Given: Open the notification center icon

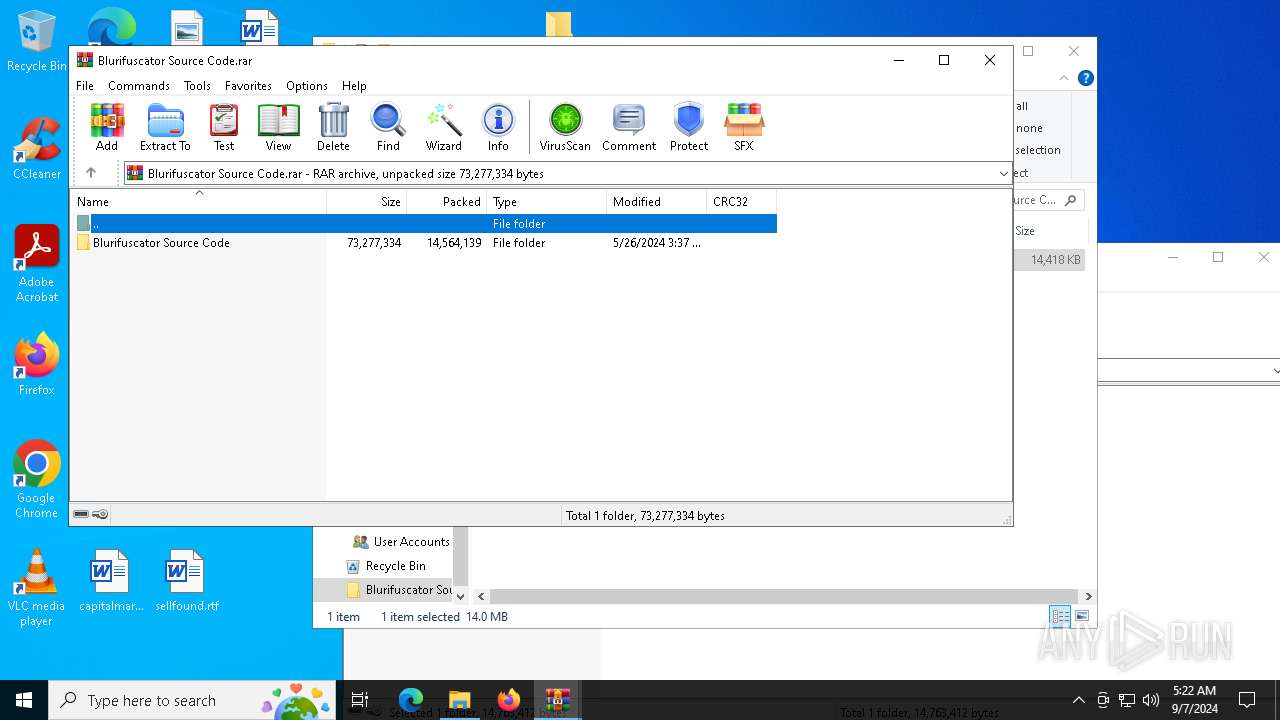Looking at the screenshot, I should [1247, 700].
